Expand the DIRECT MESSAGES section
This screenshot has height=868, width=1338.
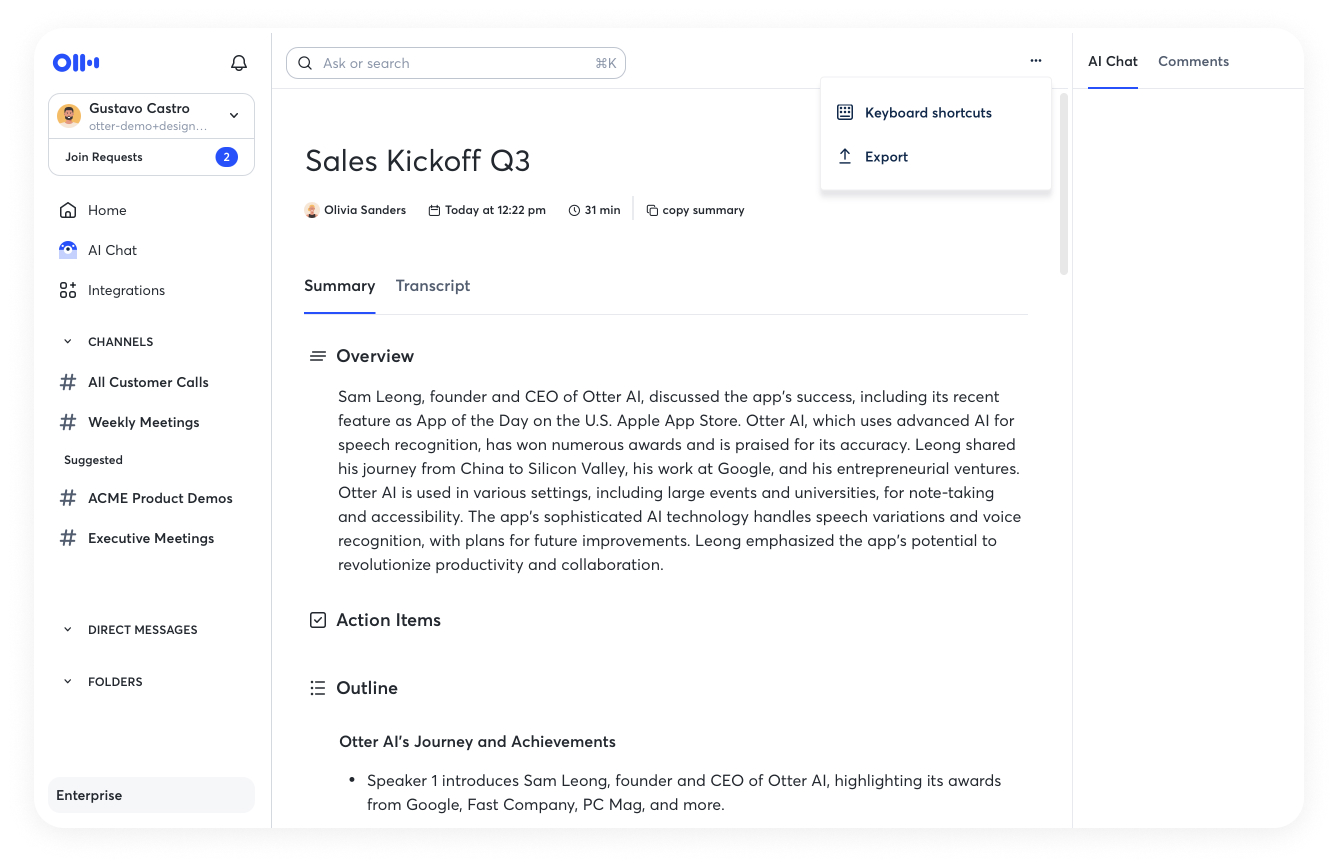(68, 629)
